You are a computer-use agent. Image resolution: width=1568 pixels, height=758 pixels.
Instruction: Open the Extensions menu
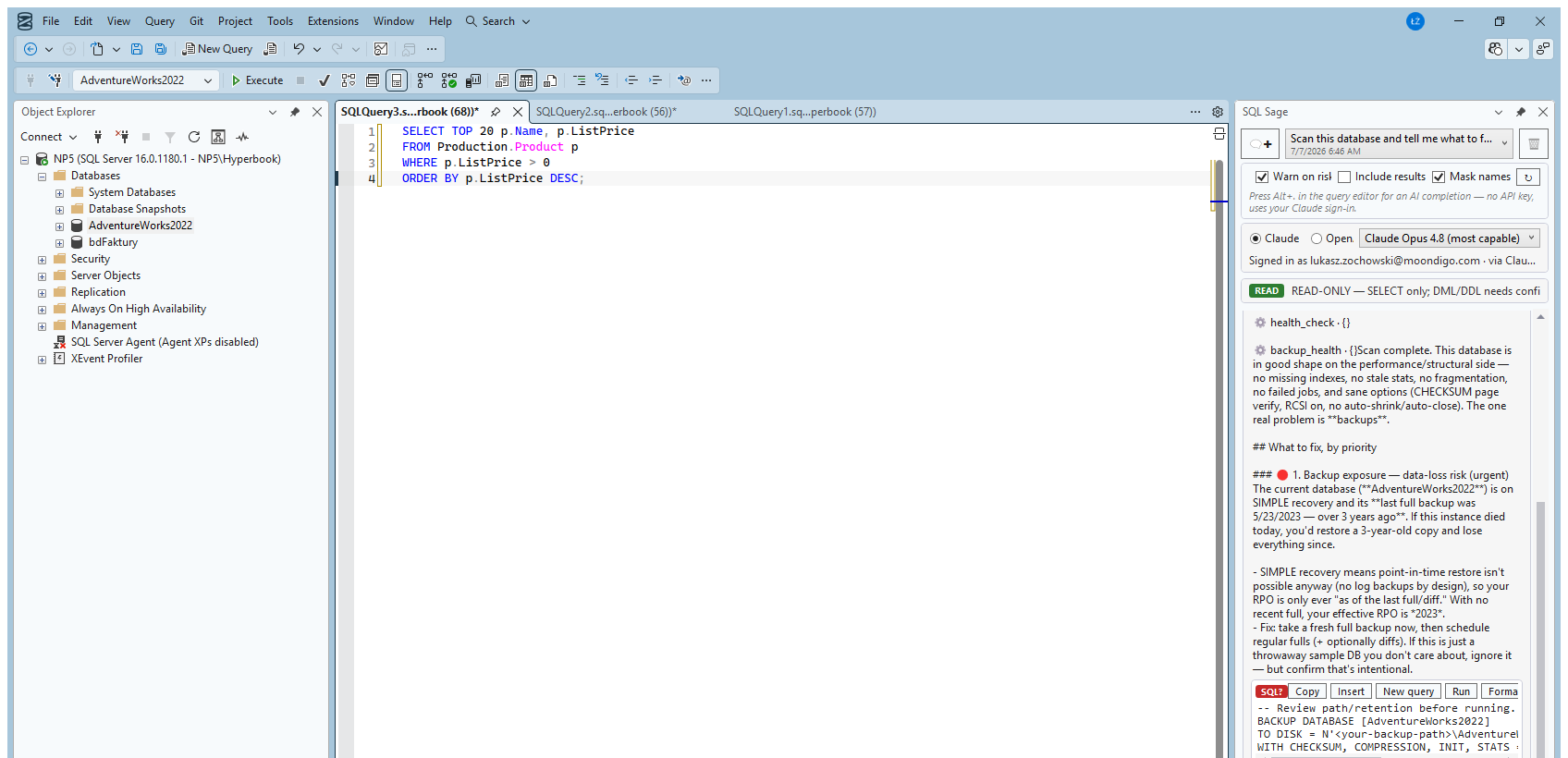(x=333, y=21)
